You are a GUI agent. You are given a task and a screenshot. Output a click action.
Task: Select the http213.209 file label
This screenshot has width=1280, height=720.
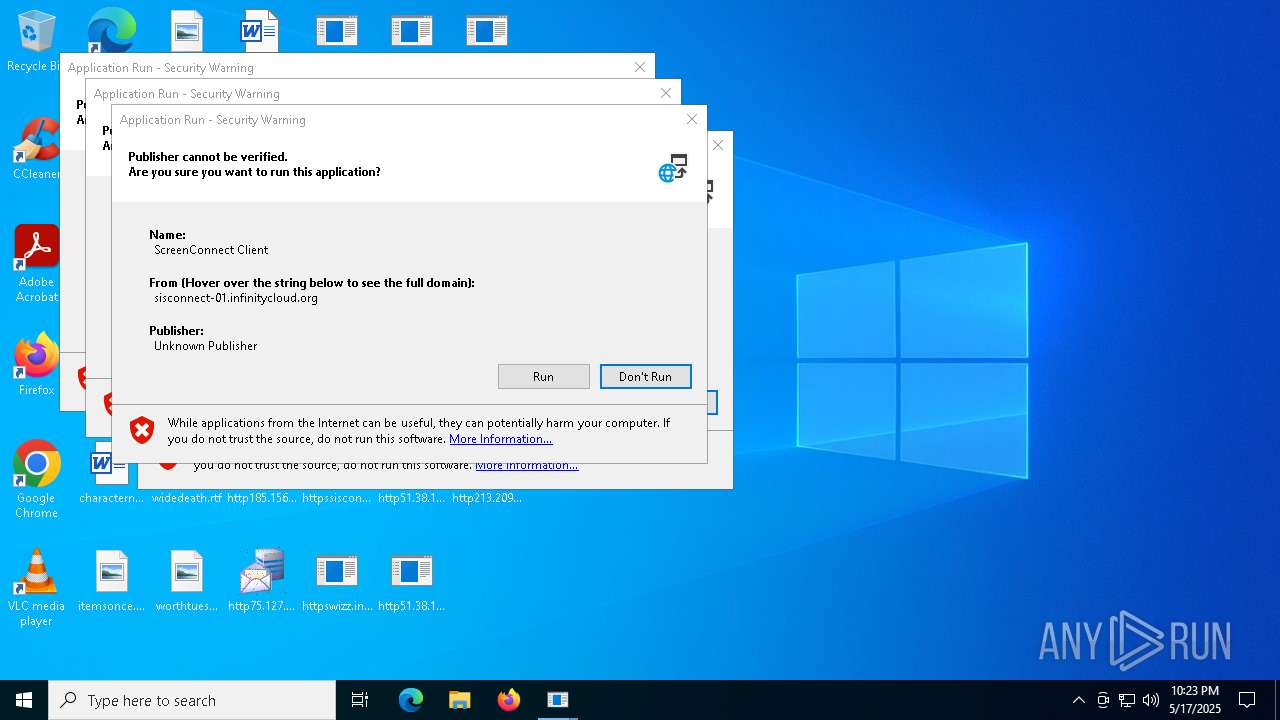pos(487,498)
